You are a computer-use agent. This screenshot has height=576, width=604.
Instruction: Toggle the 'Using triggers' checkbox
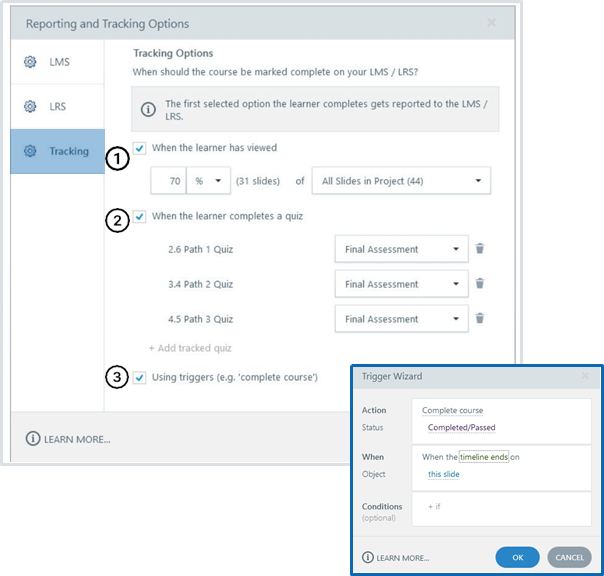click(141, 377)
